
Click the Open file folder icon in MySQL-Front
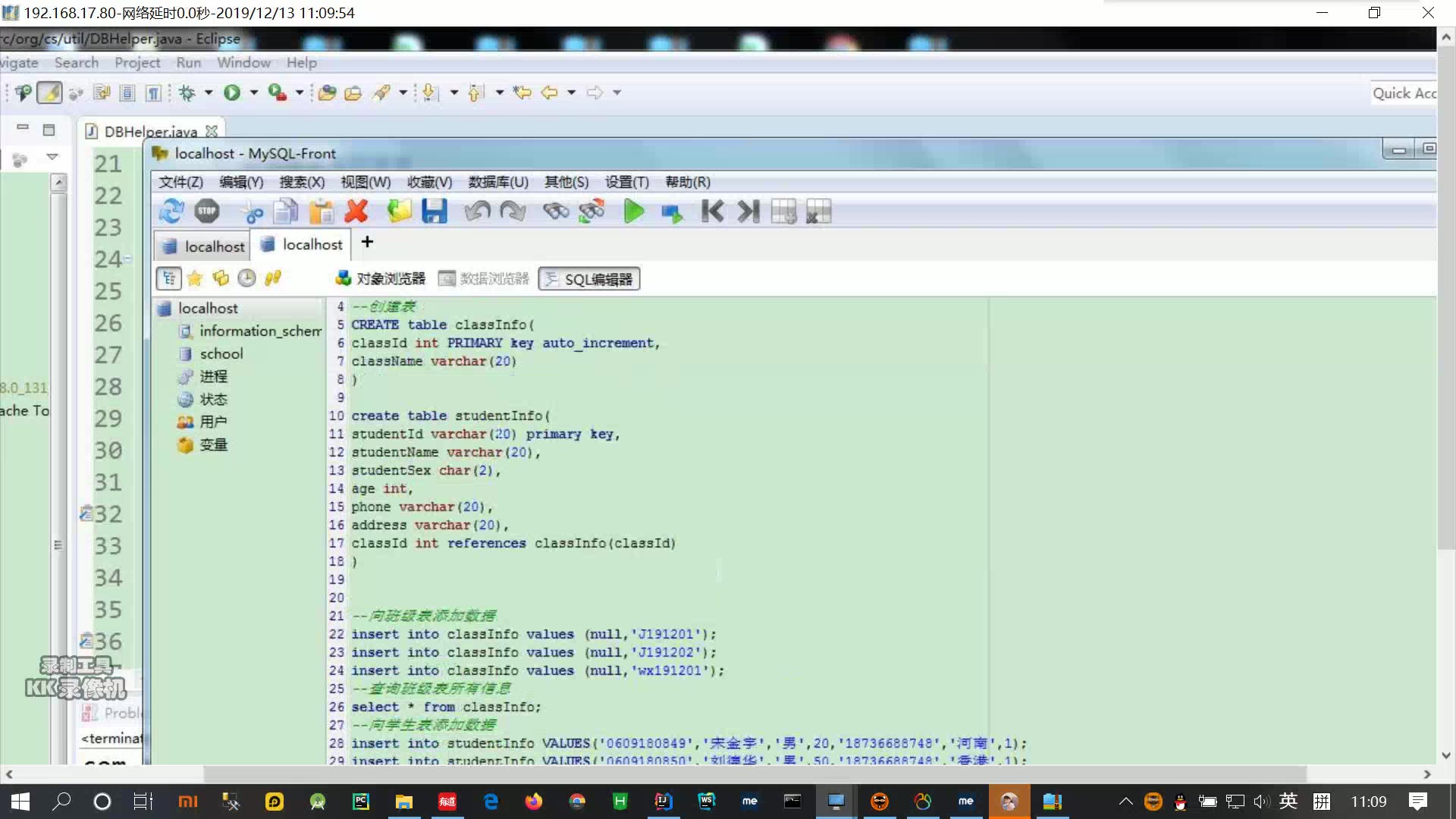[x=400, y=211]
